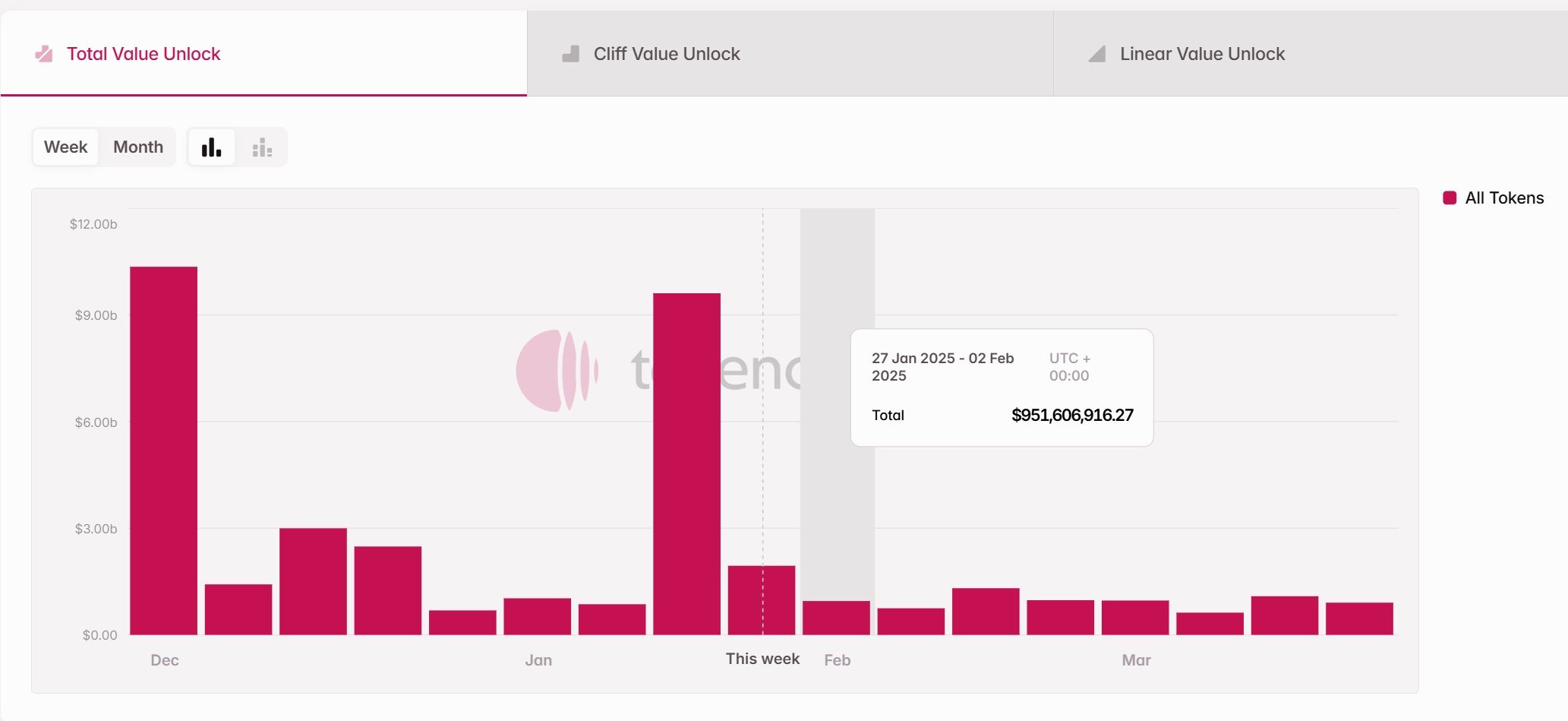Image resolution: width=1568 pixels, height=721 pixels.
Task: Open the Cliff Value Unlock tab
Action: coord(790,53)
